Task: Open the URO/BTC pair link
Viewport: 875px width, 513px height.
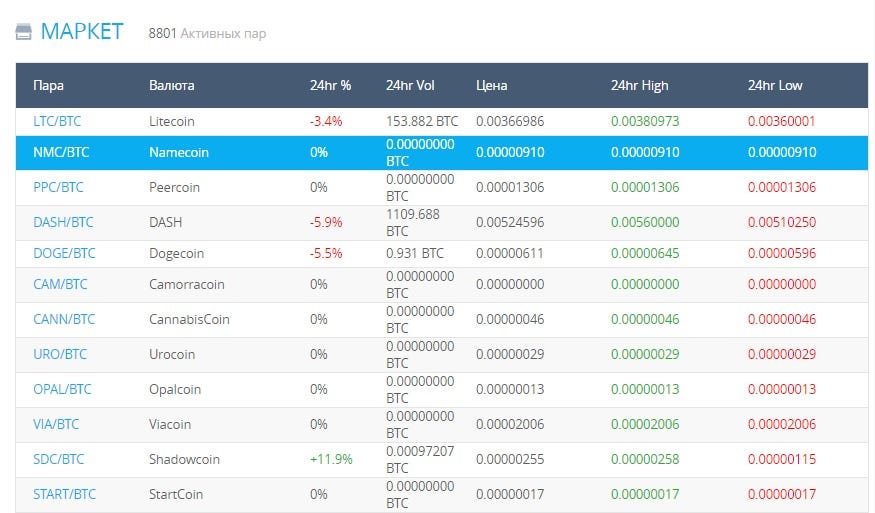Action: [60, 354]
